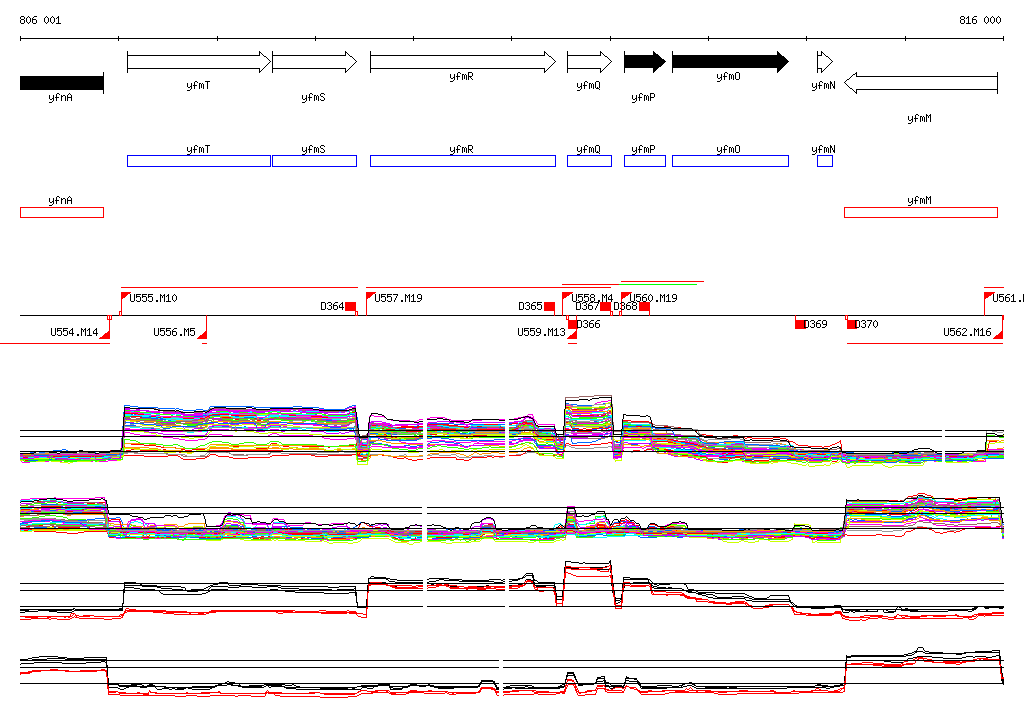Select the white yfmQ gene arrow
Screen dimensions: 1024x714
[590, 62]
